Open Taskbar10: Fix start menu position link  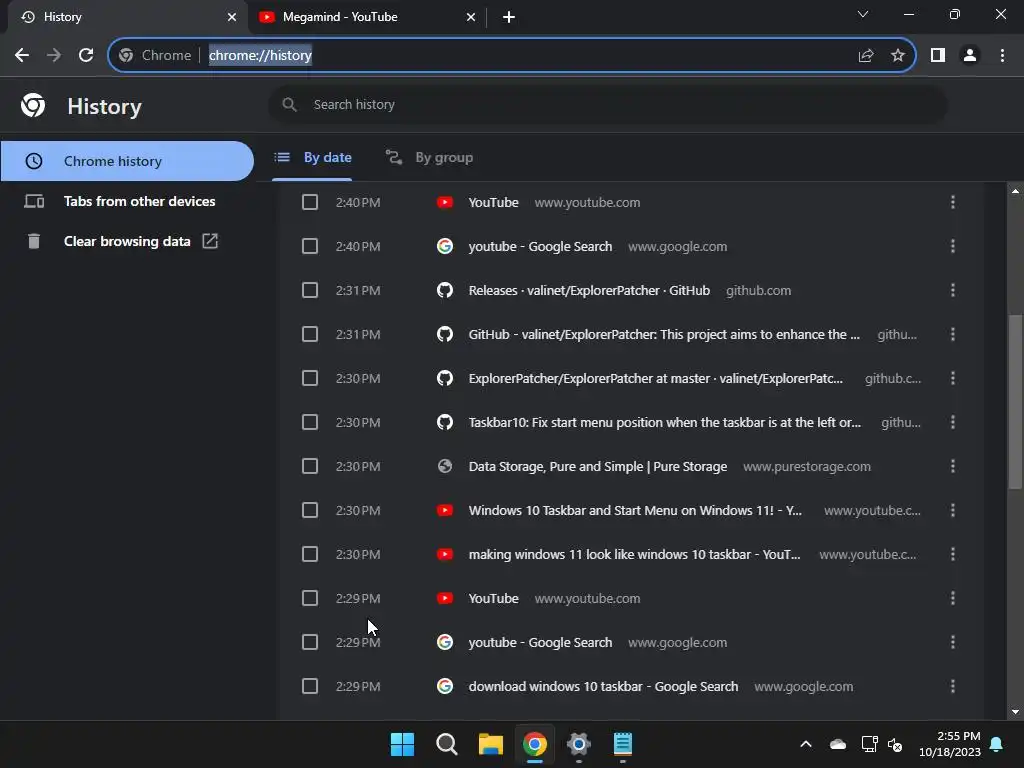point(664,422)
